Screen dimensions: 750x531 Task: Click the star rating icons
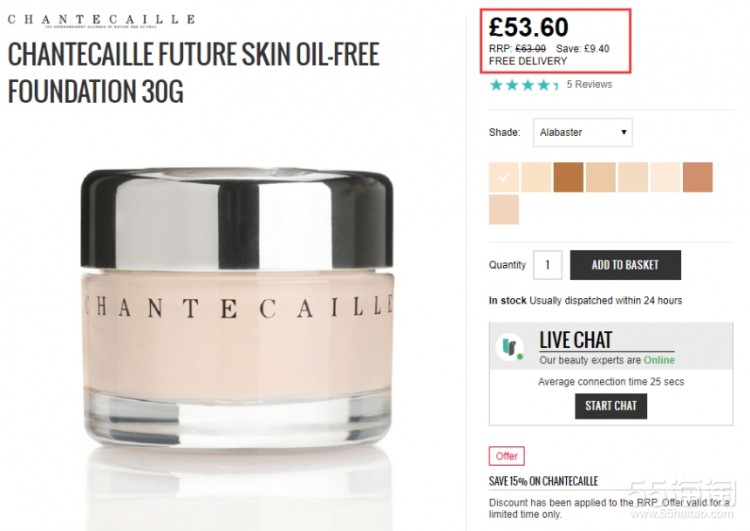524,85
